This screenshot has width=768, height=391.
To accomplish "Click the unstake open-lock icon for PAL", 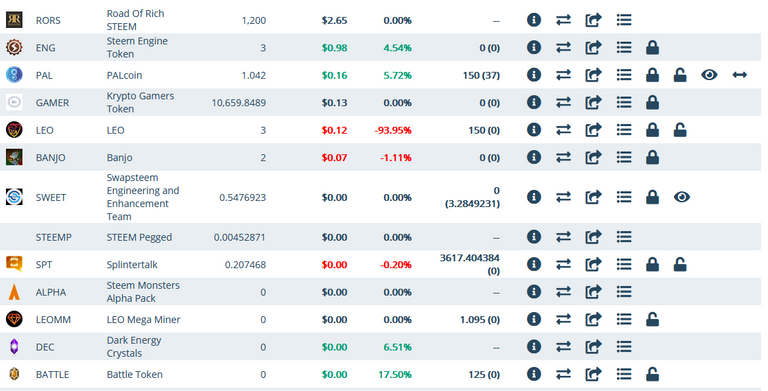I will pyautogui.click(x=680, y=75).
